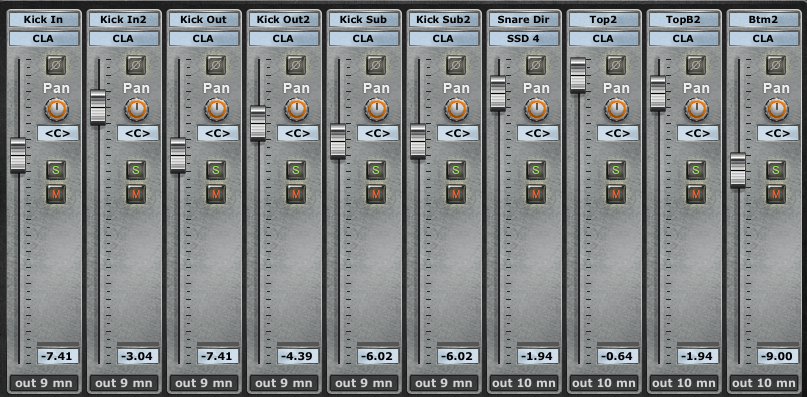
Task: Mute the Top2 channel
Action: [x=616, y=194]
